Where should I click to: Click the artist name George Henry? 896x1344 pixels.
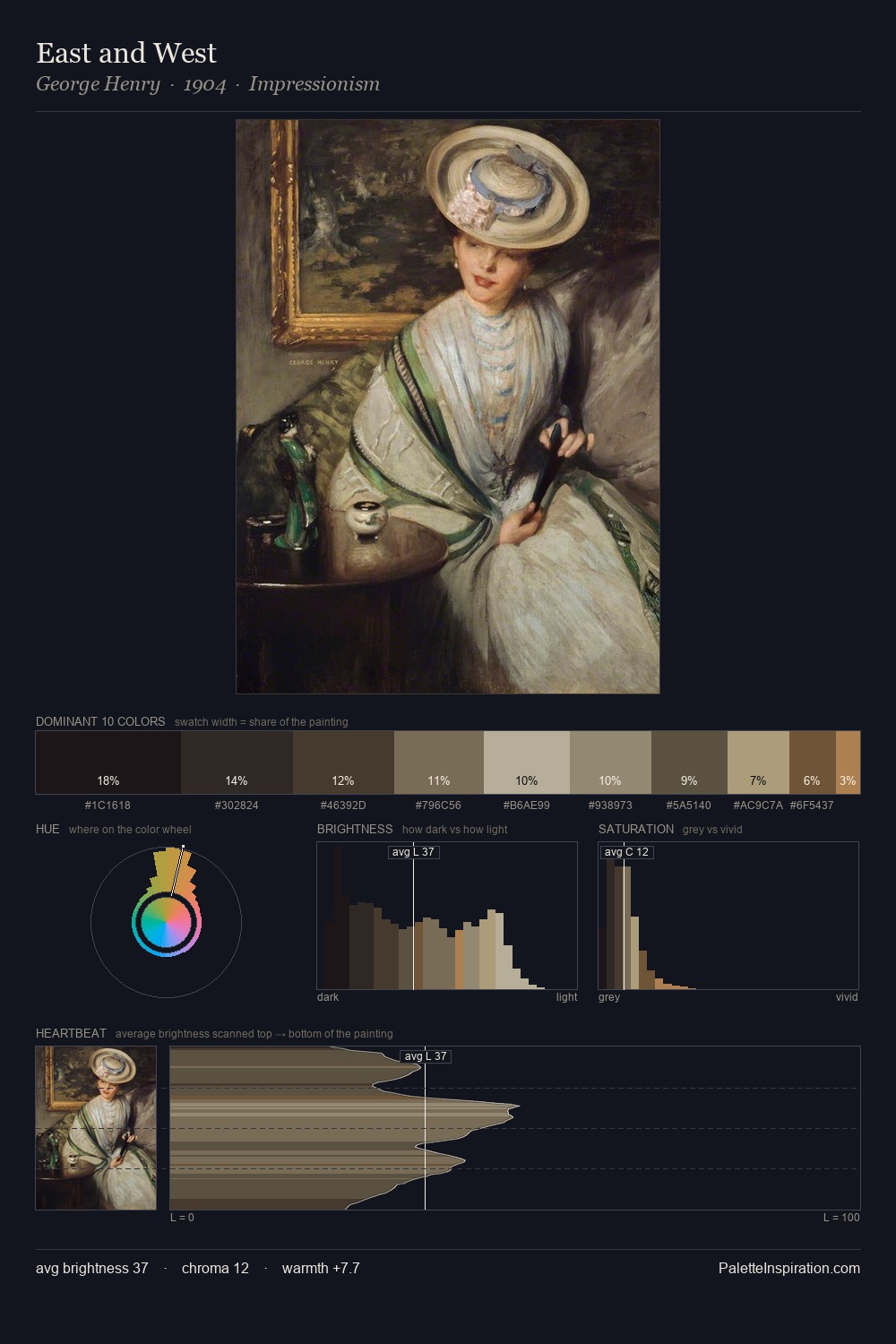click(98, 84)
